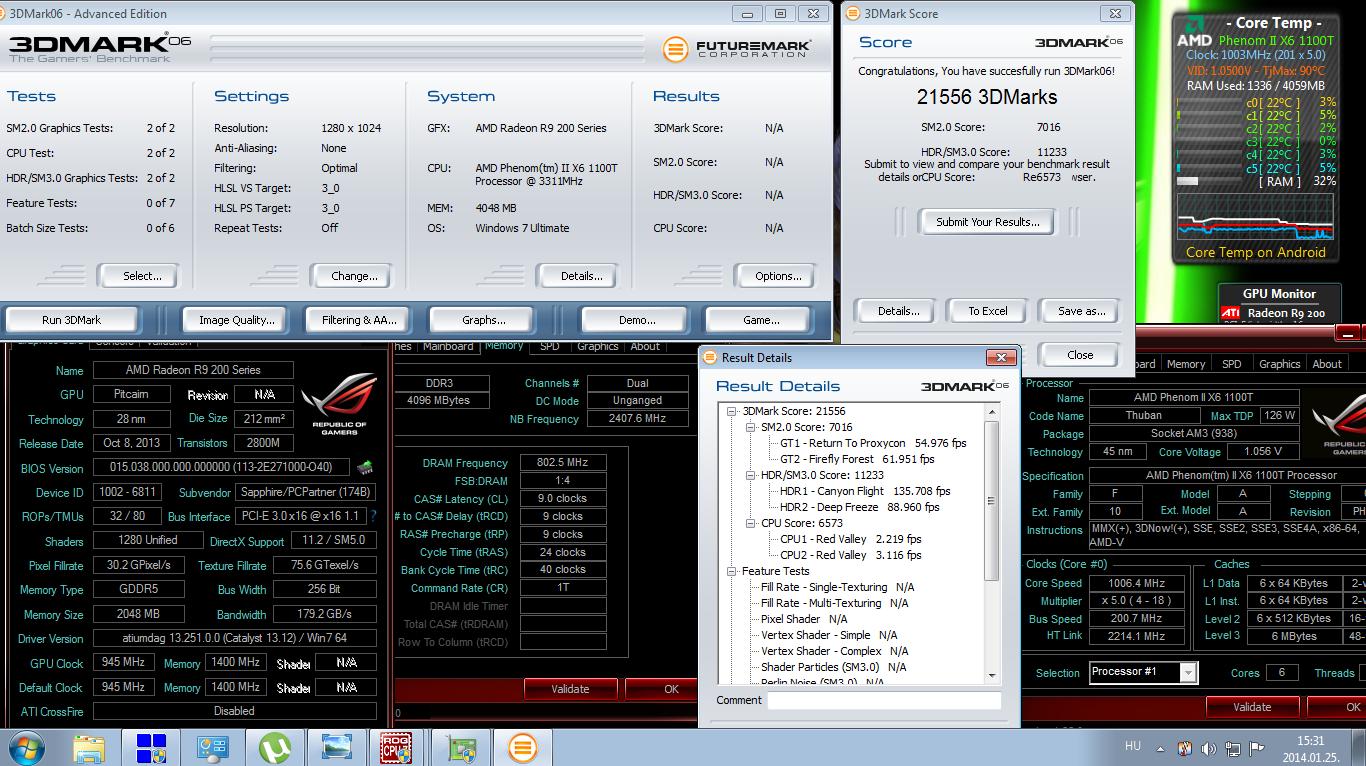Image resolution: width=1366 pixels, height=766 pixels.
Task: Click the HU input language indicator
Action: tap(1132, 747)
